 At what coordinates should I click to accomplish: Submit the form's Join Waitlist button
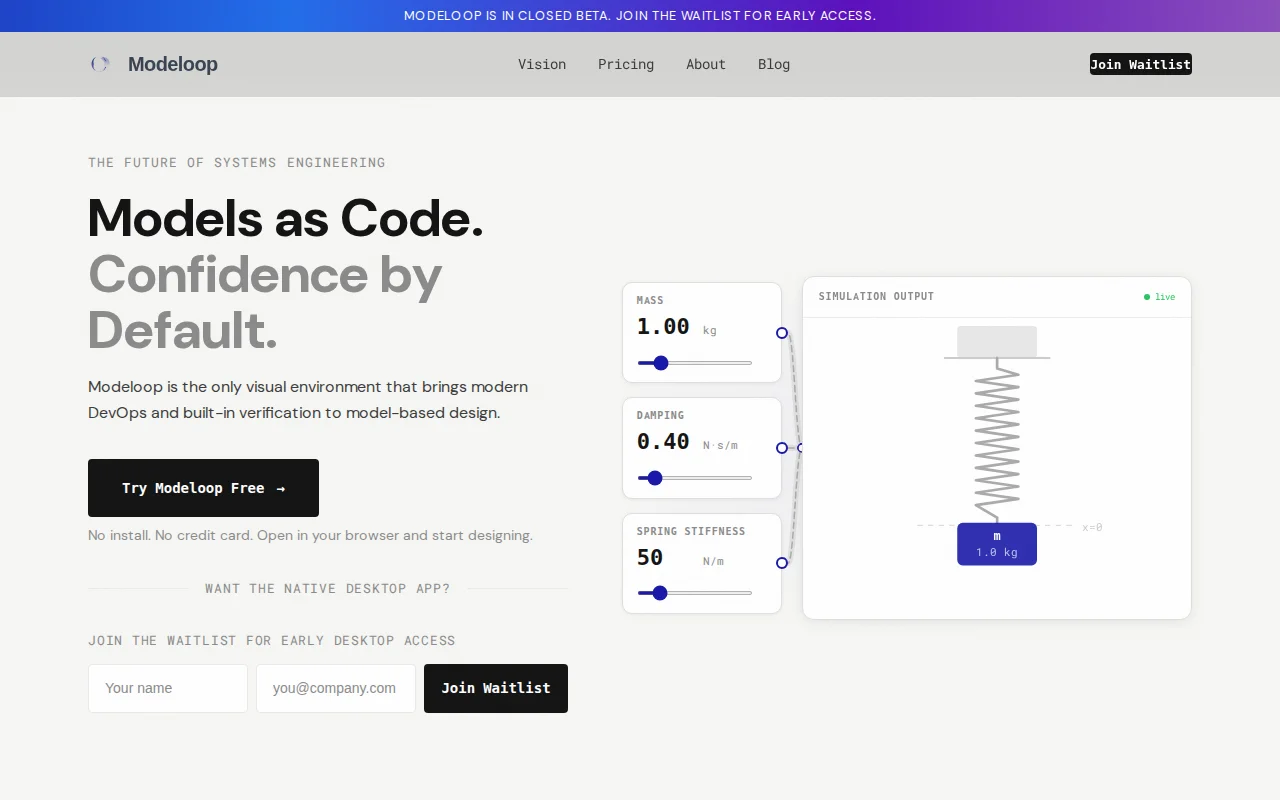[496, 688]
